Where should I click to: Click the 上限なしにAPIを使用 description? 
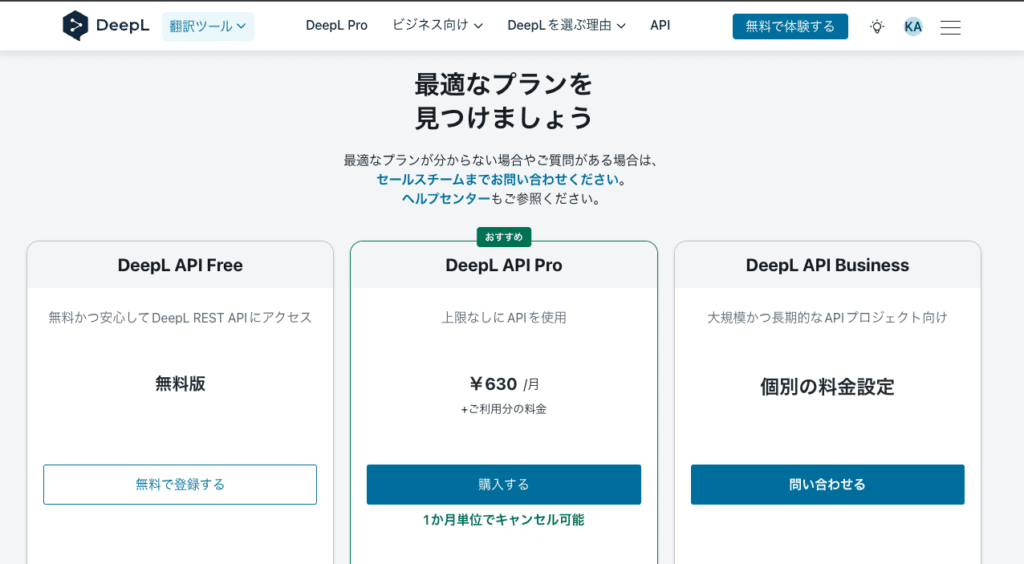pos(504,318)
